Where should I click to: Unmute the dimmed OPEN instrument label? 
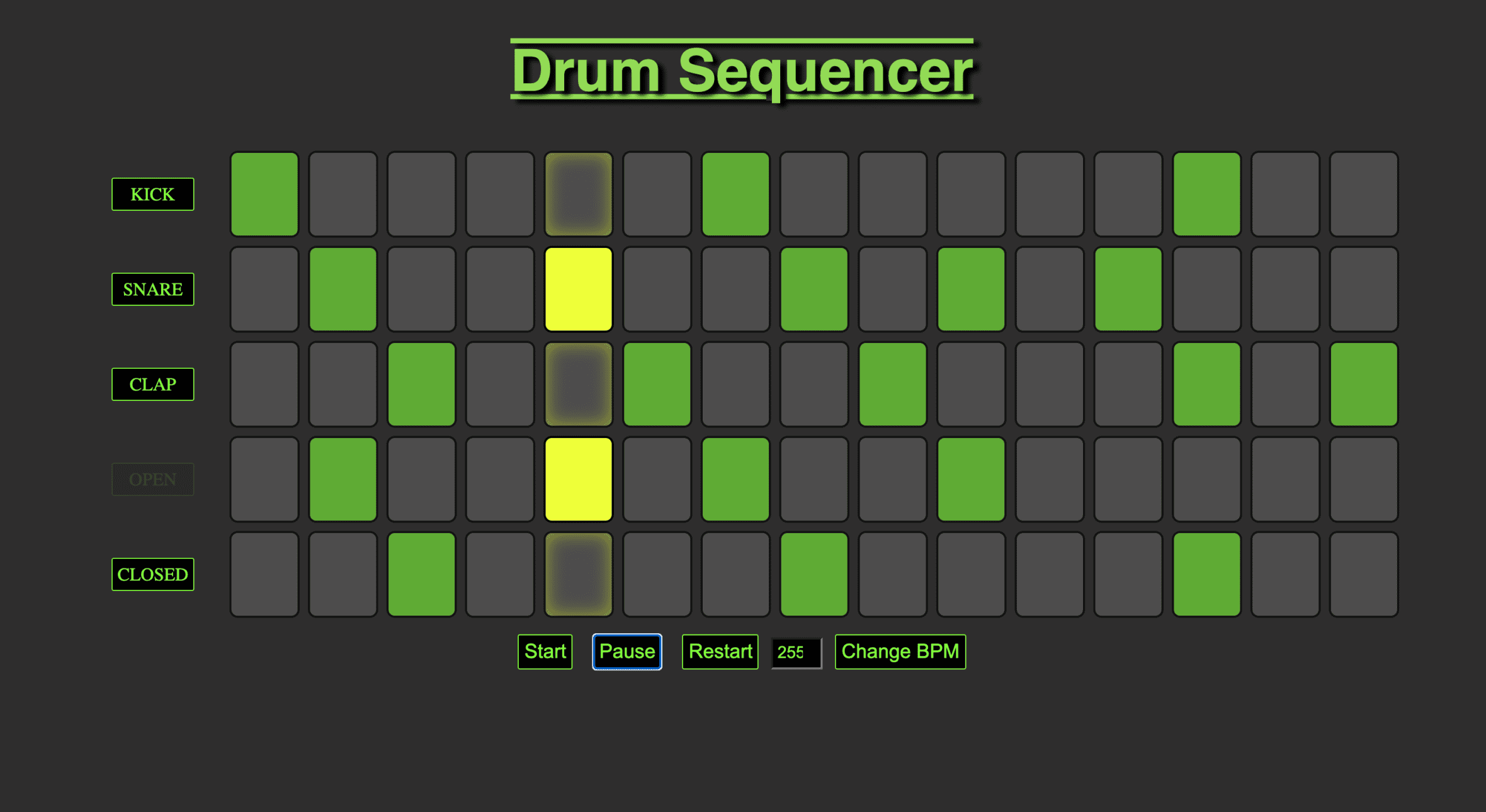tap(153, 479)
